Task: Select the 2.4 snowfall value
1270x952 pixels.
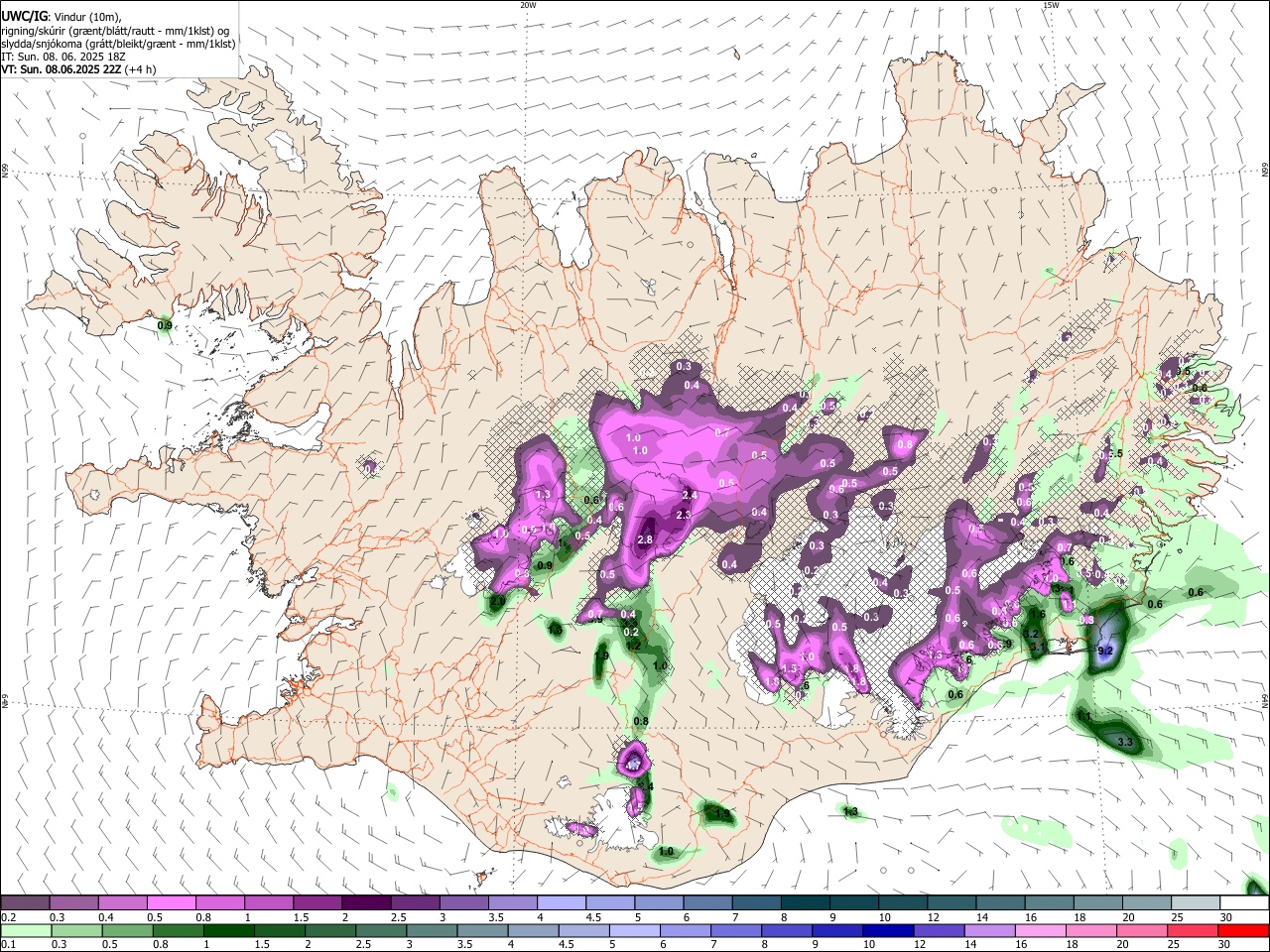Action: (x=691, y=495)
